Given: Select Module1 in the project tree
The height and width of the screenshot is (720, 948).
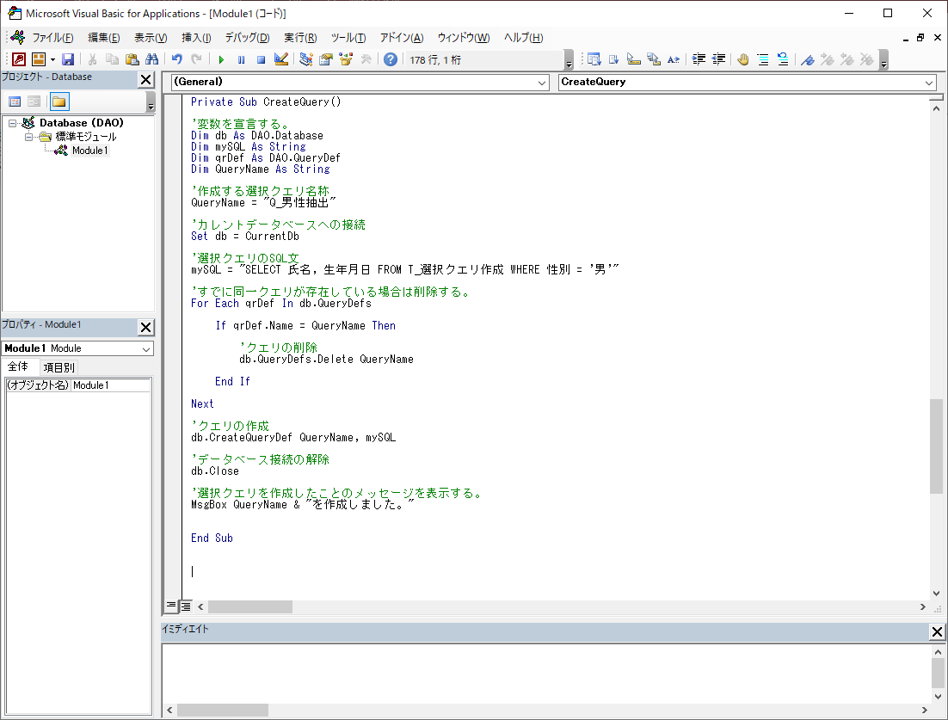Looking at the screenshot, I should tap(90, 151).
